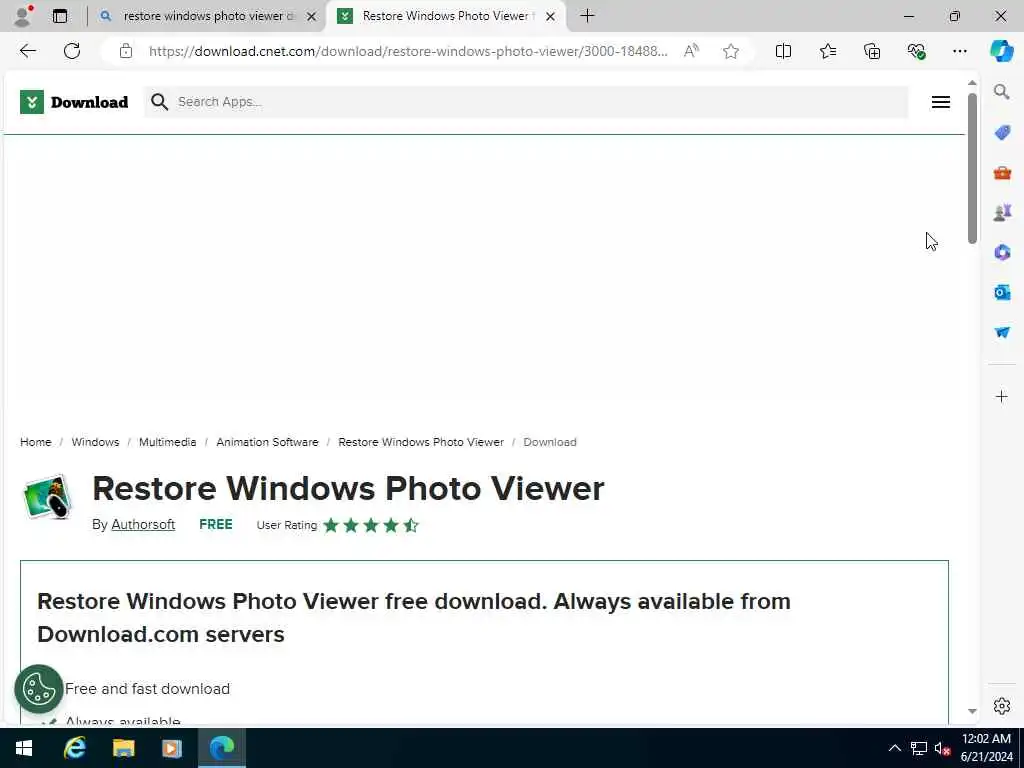Click the scrollbar up arrow
Image resolution: width=1024 pixels, height=768 pixels.
click(x=972, y=83)
